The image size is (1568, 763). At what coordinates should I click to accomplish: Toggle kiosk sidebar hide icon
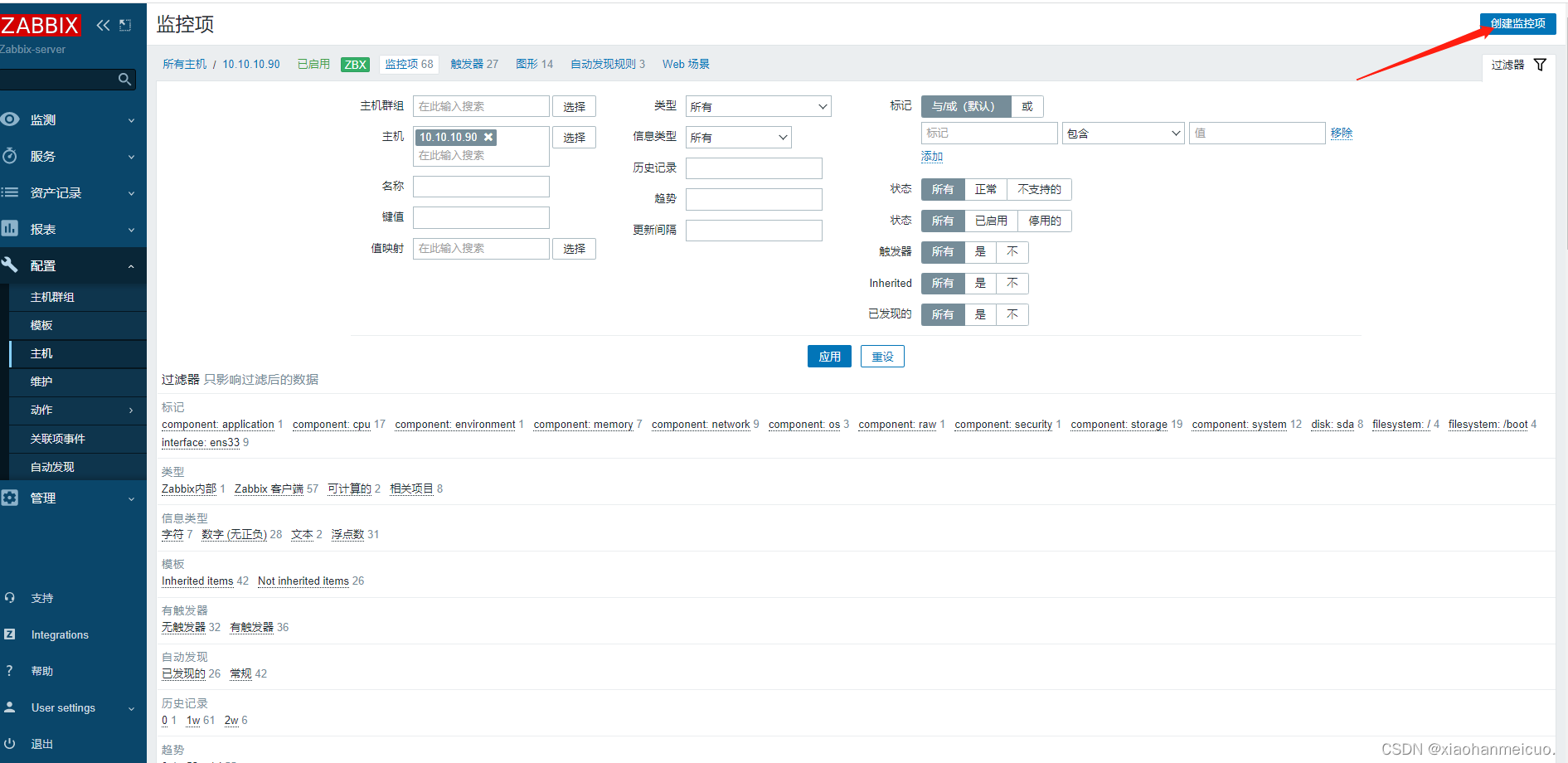125,25
